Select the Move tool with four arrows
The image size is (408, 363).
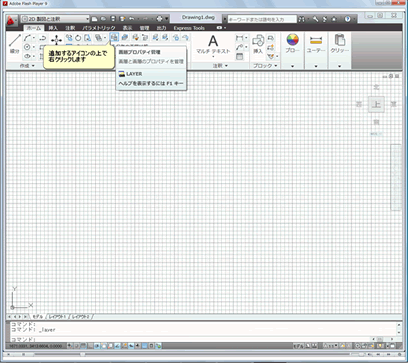tap(56, 40)
